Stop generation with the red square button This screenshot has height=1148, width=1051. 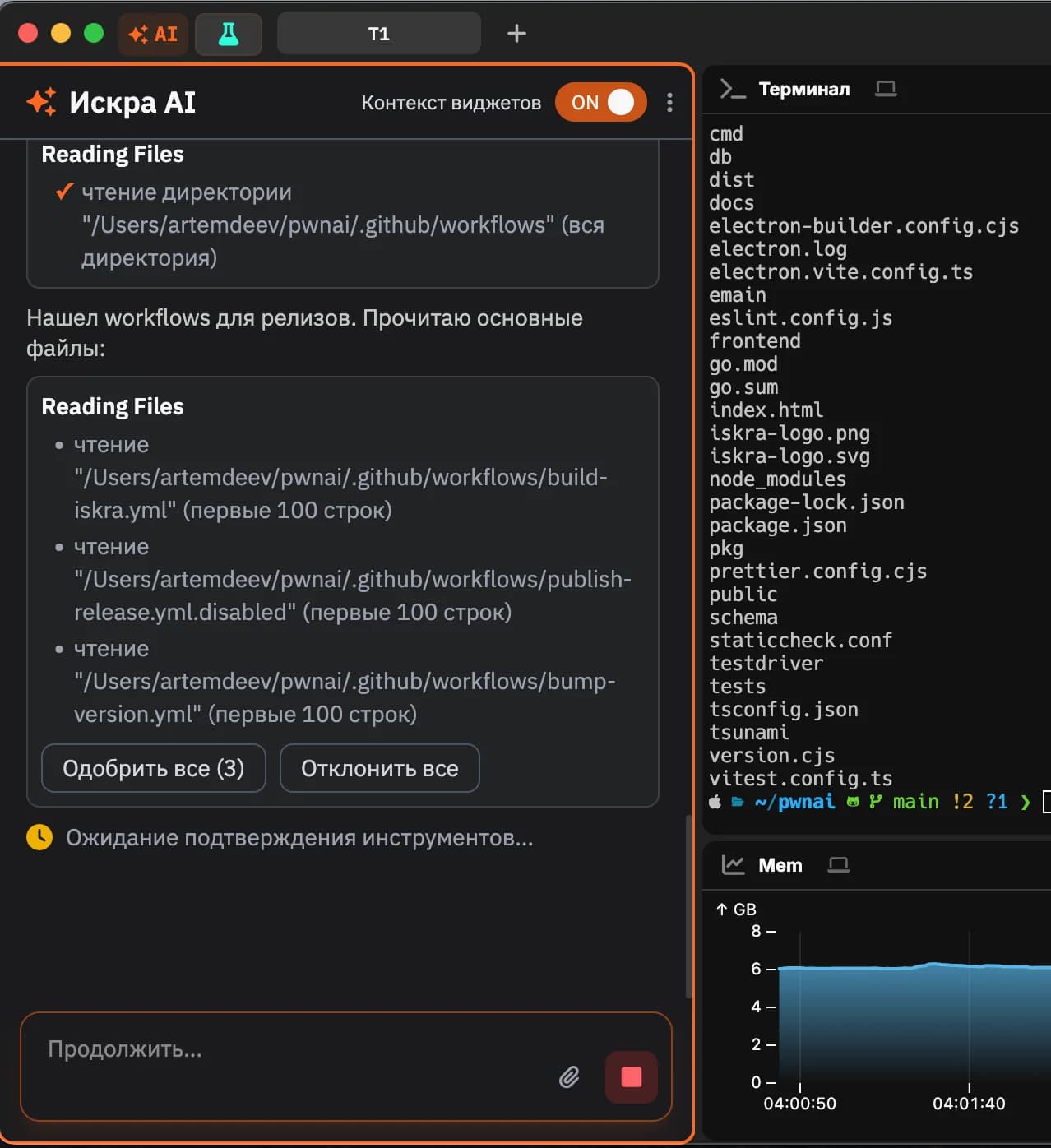tap(631, 1076)
